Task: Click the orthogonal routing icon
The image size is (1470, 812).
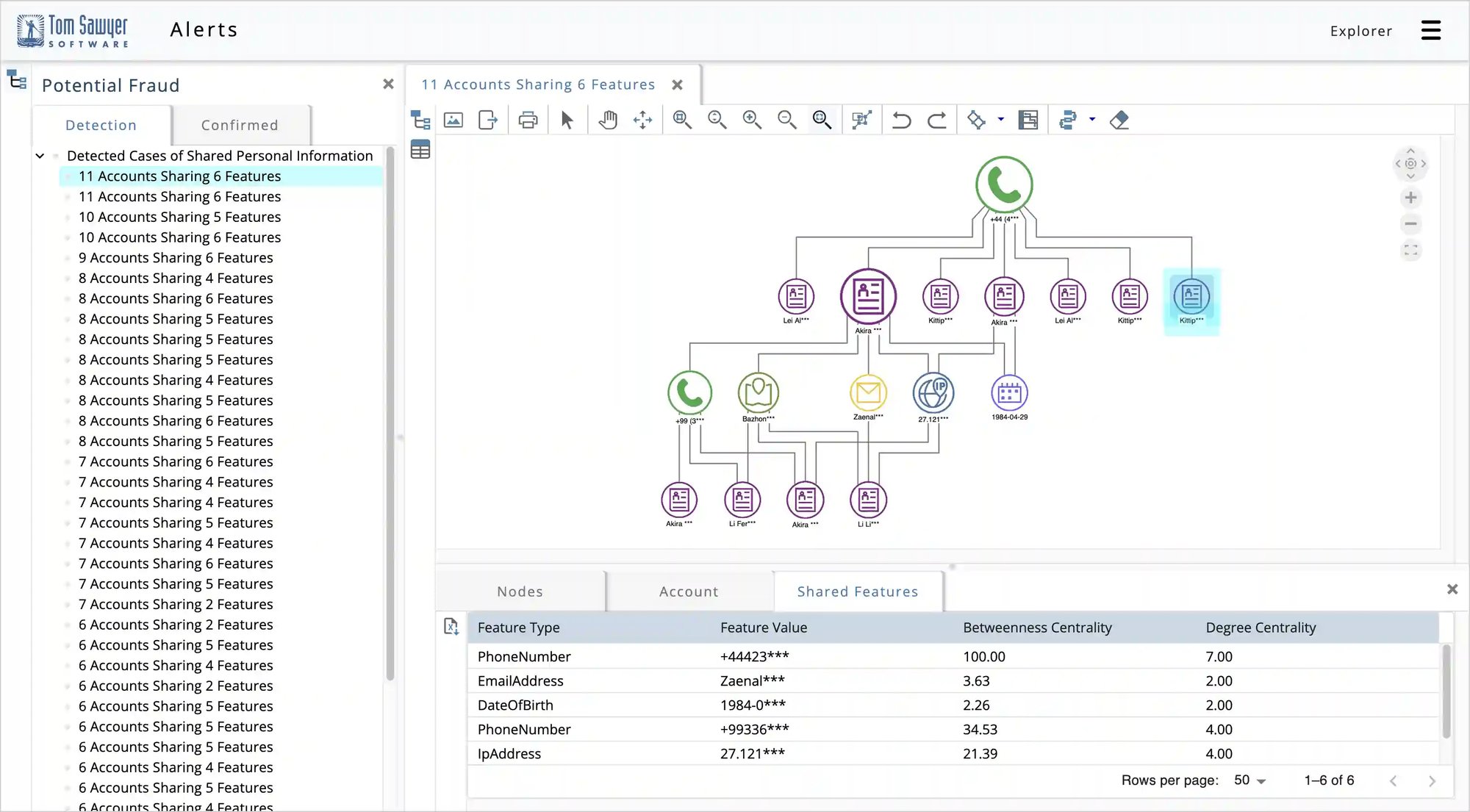Action: [1028, 120]
